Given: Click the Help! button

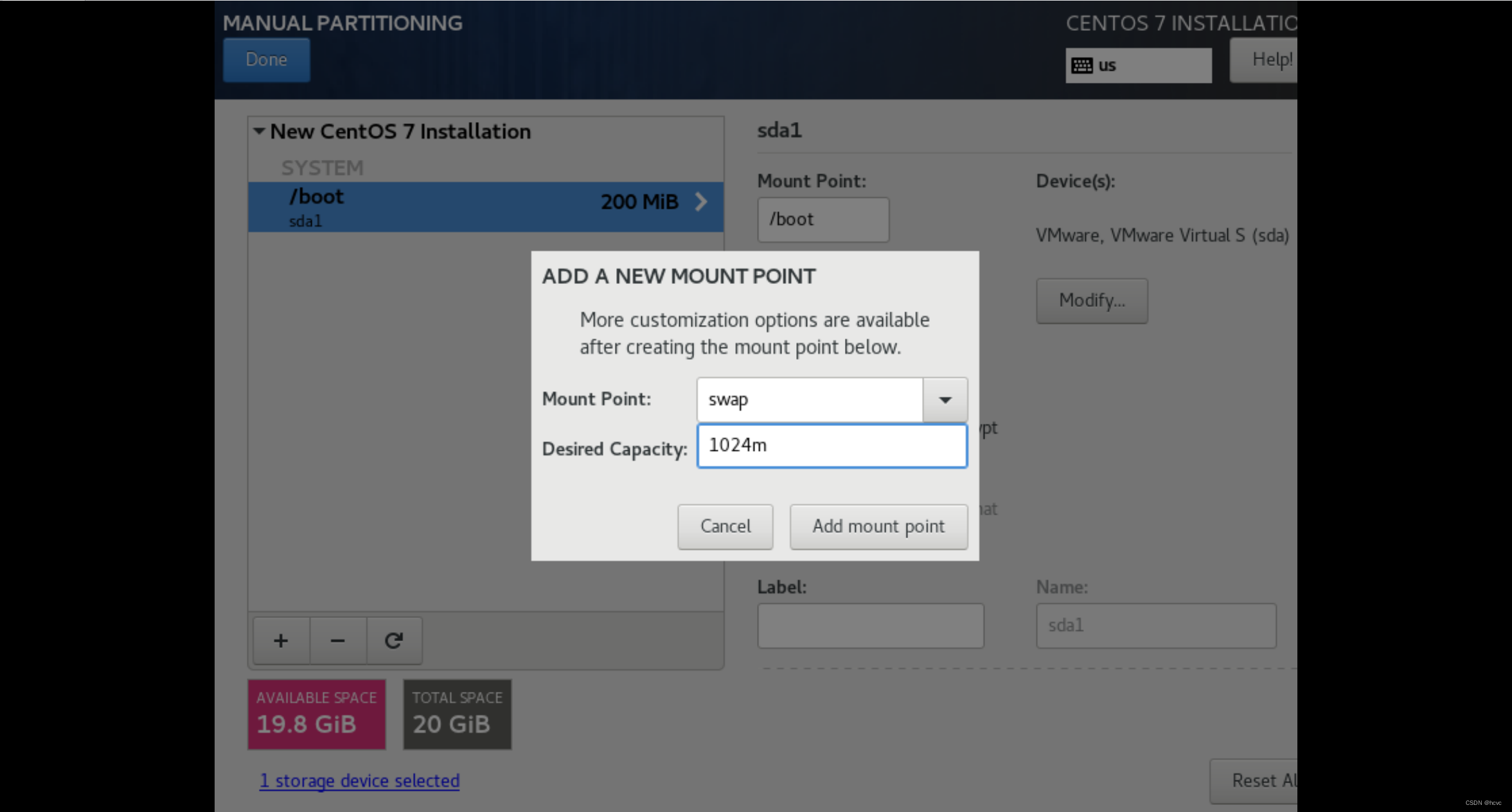Looking at the screenshot, I should coord(1264,60).
